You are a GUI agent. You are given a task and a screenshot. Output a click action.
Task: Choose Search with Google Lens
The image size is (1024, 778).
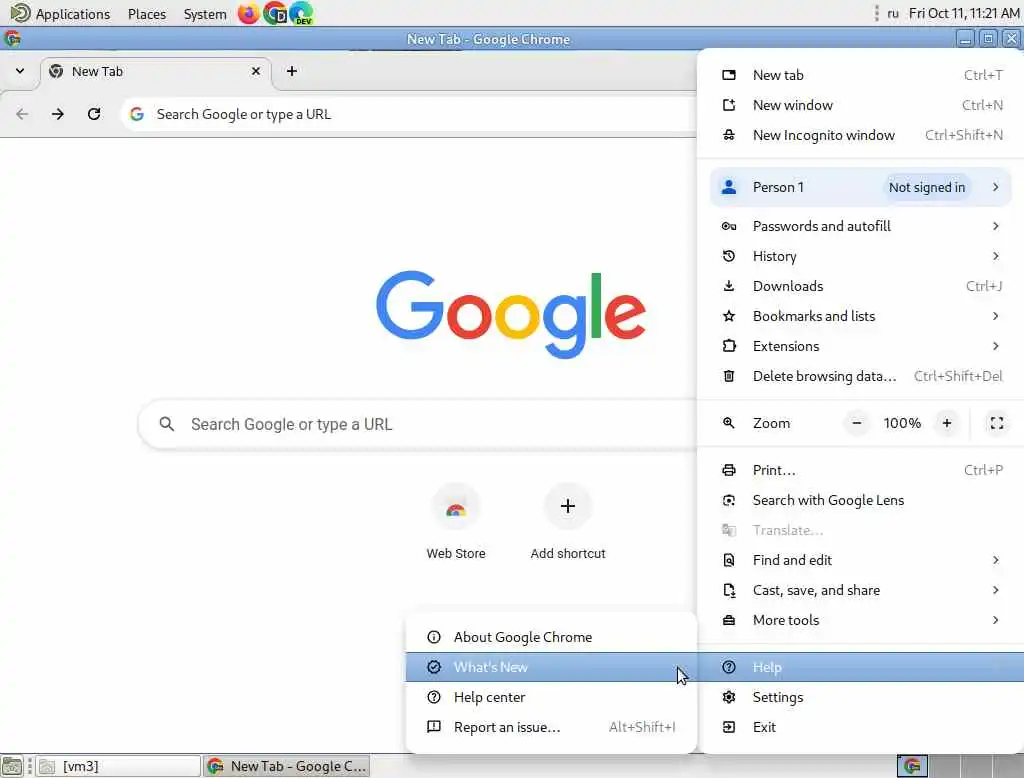861,500
